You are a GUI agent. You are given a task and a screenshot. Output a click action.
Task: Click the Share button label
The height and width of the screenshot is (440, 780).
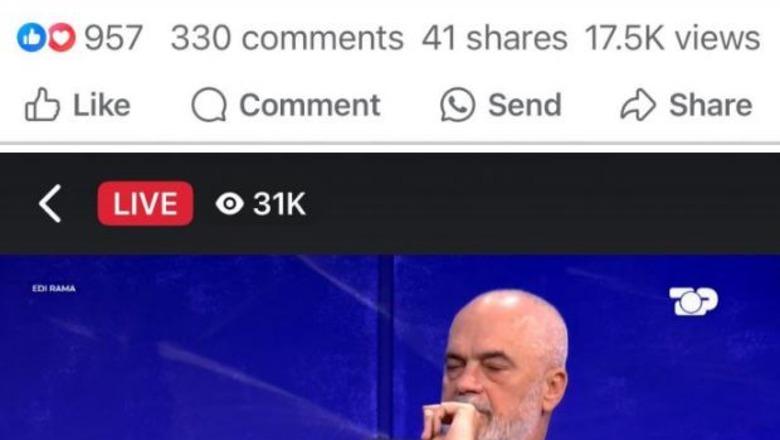(x=710, y=105)
